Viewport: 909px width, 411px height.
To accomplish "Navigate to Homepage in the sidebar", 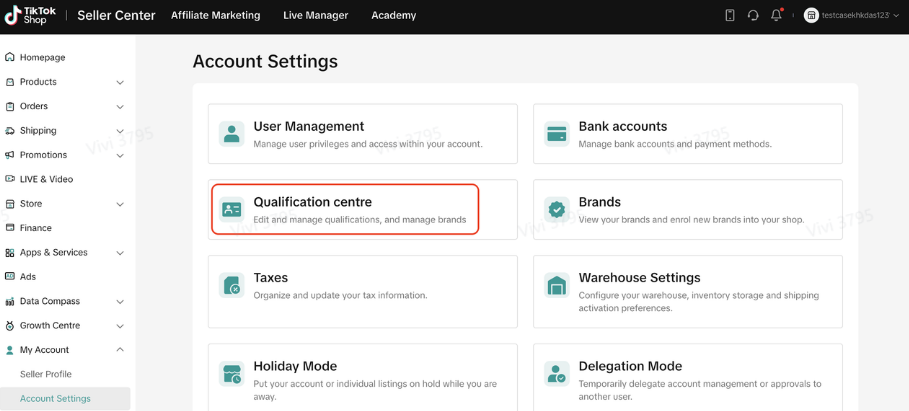I will pyautogui.click(x=42, y=57).
